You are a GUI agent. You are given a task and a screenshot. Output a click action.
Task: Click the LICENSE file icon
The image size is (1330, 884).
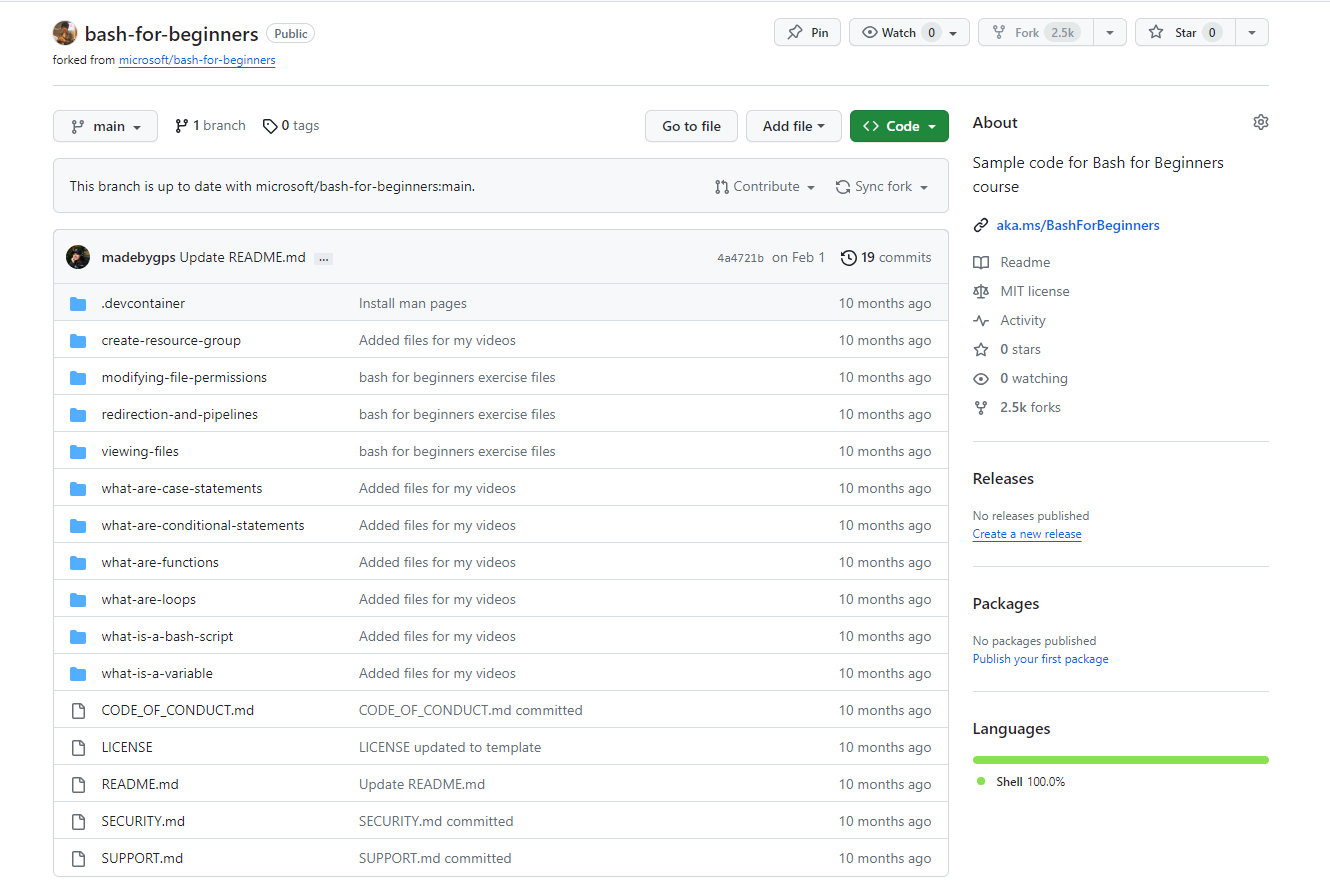(x=78, y=747)
